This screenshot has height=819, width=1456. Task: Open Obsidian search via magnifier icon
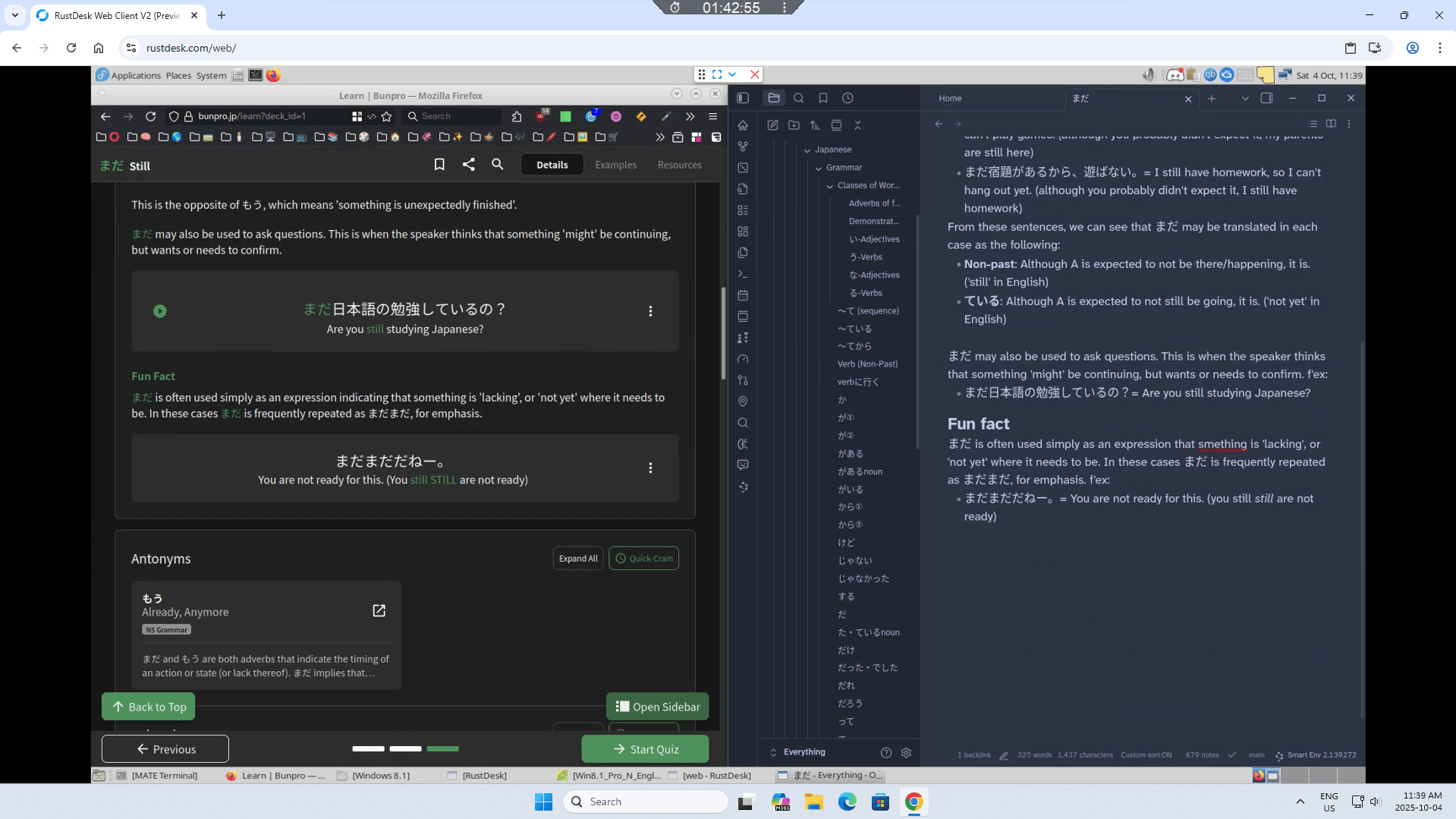[x=798, y=98]
